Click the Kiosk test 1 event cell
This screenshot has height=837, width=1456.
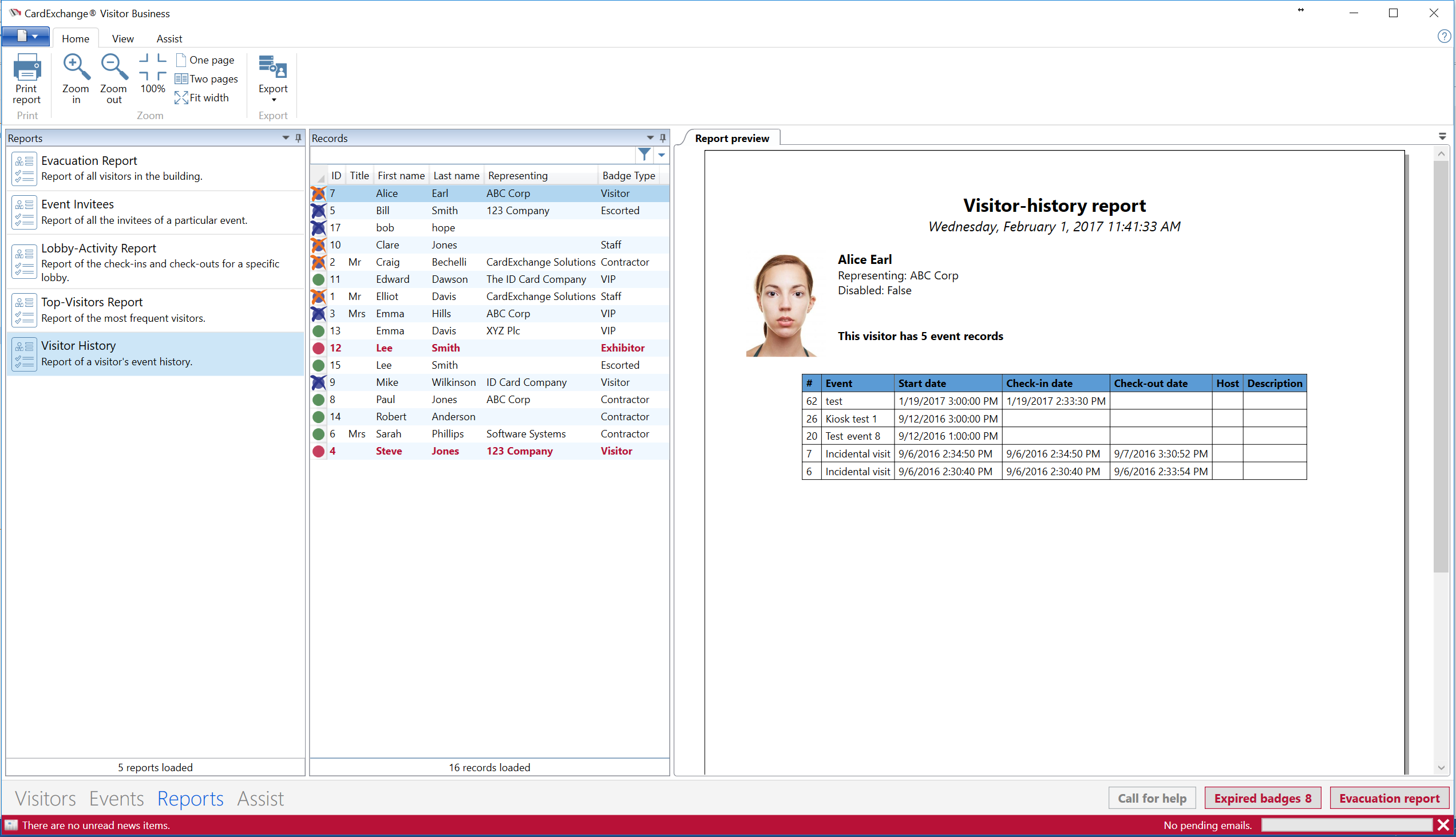(857, 418)
